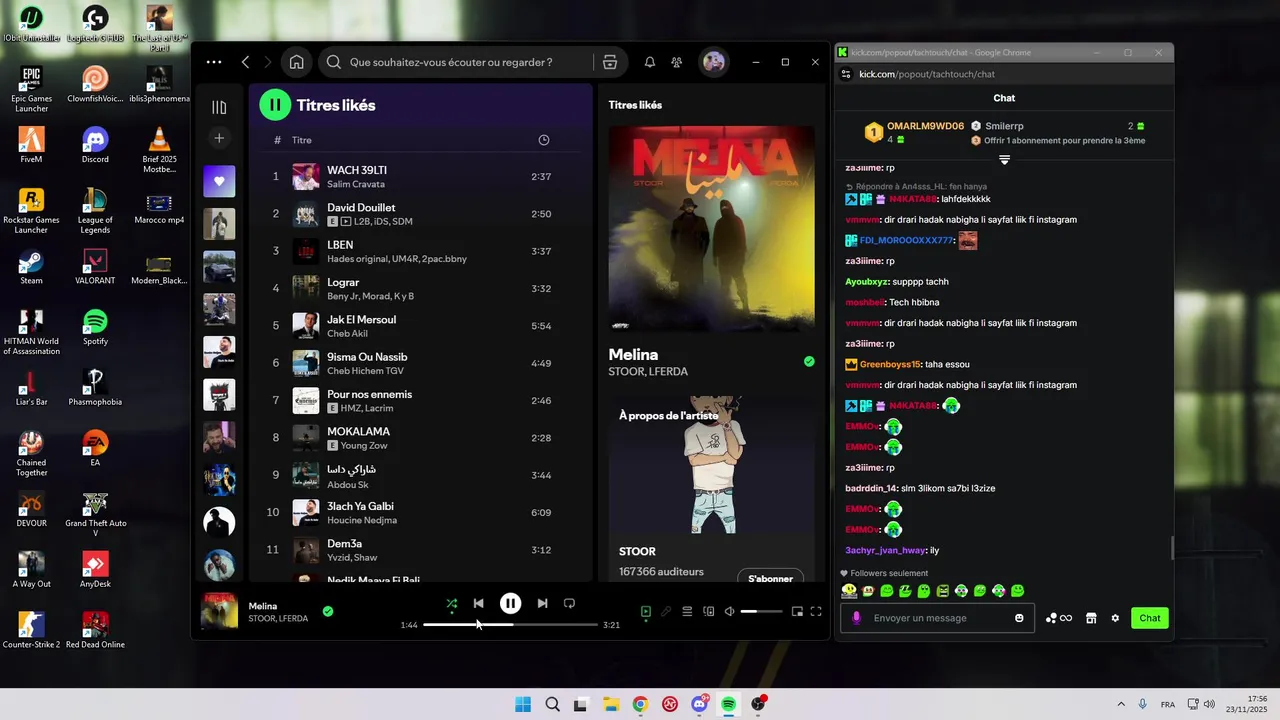
Task: Open the Connect to a device icon
Action: (708, 611)
